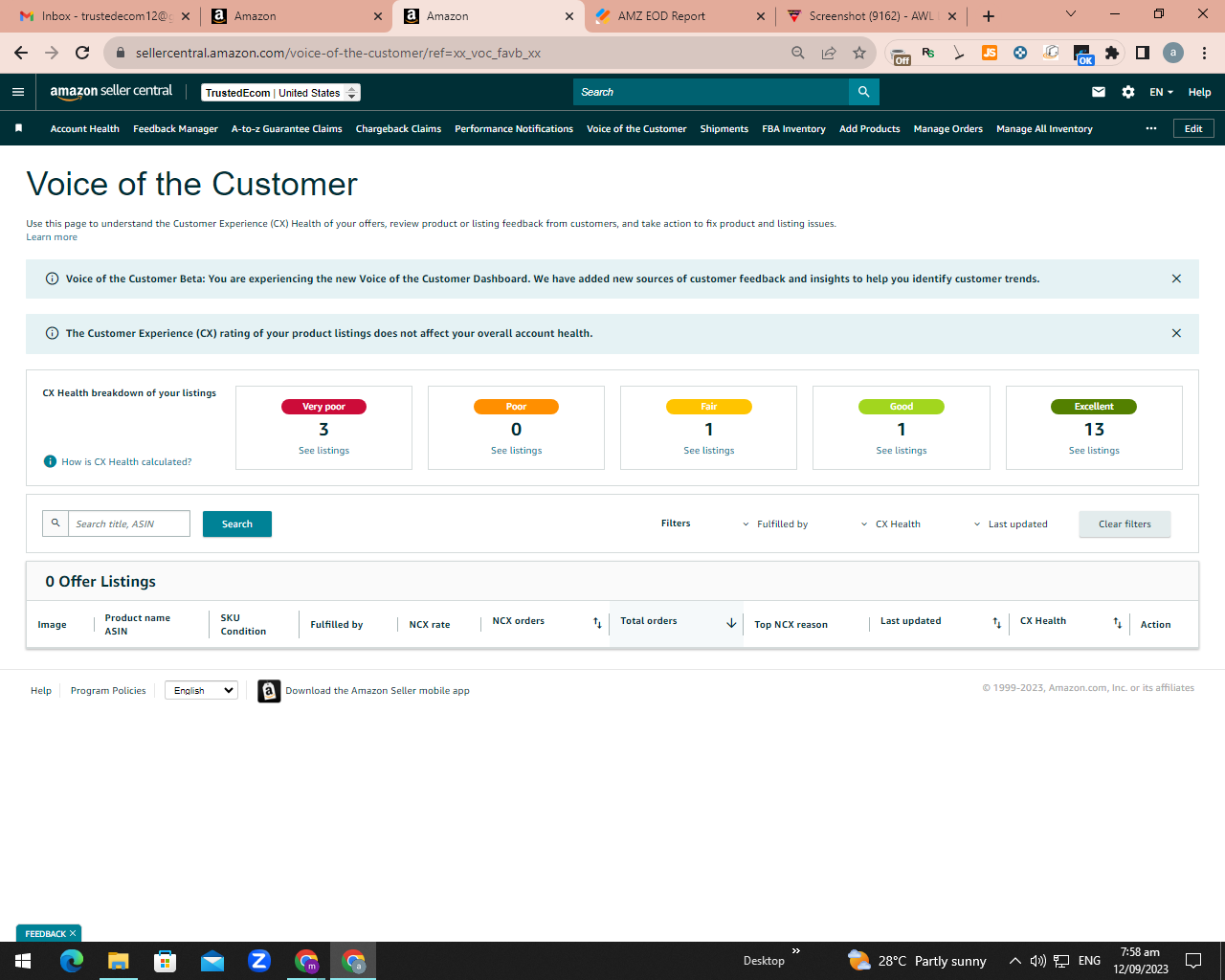
Task: Open the Seller Central hamburger menu
Action: pos(18,92)
